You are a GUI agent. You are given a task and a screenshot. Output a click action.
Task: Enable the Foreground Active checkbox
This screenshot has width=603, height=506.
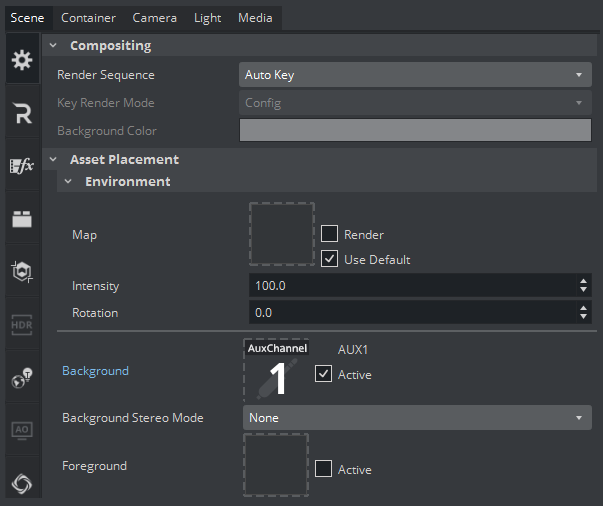point(323,469)
